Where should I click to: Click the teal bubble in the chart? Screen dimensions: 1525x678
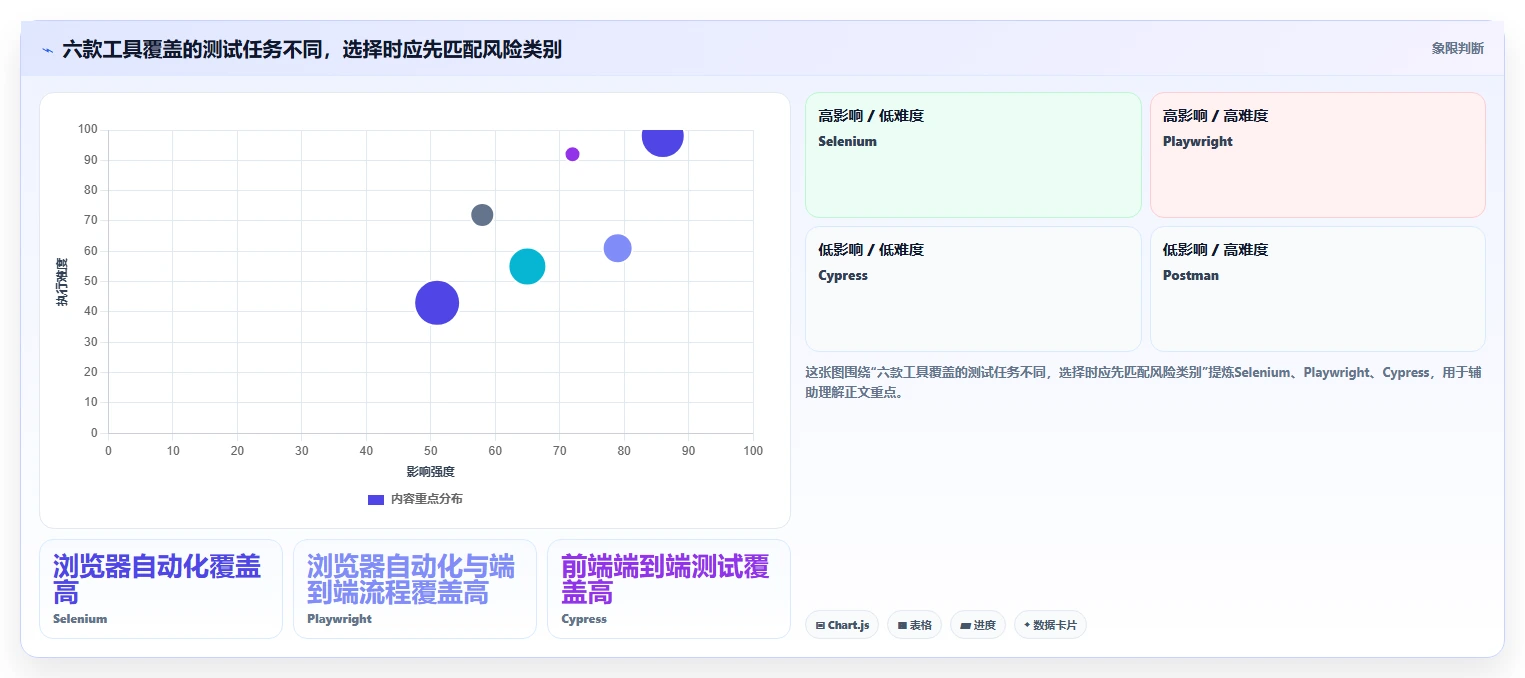527,266
